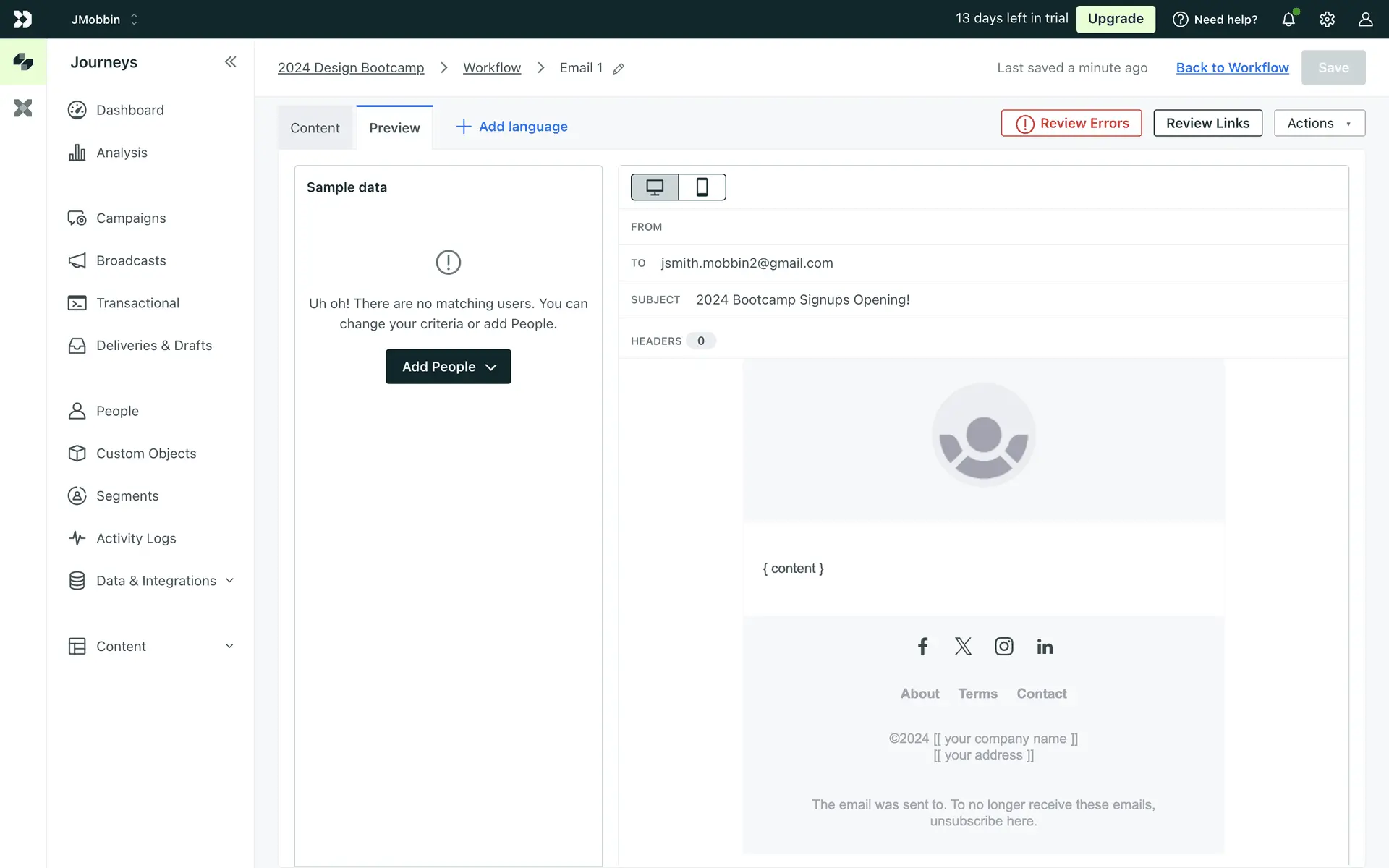The width and height of the screenshot is (1389, 868).
Task: Collapse the Journeys sidebar with the double-chevron
Action: 230,62
